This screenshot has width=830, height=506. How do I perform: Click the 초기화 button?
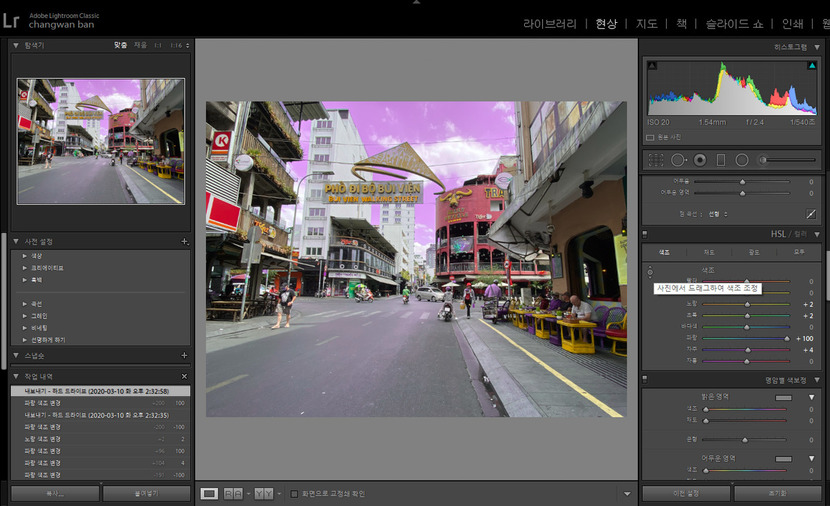778,493
